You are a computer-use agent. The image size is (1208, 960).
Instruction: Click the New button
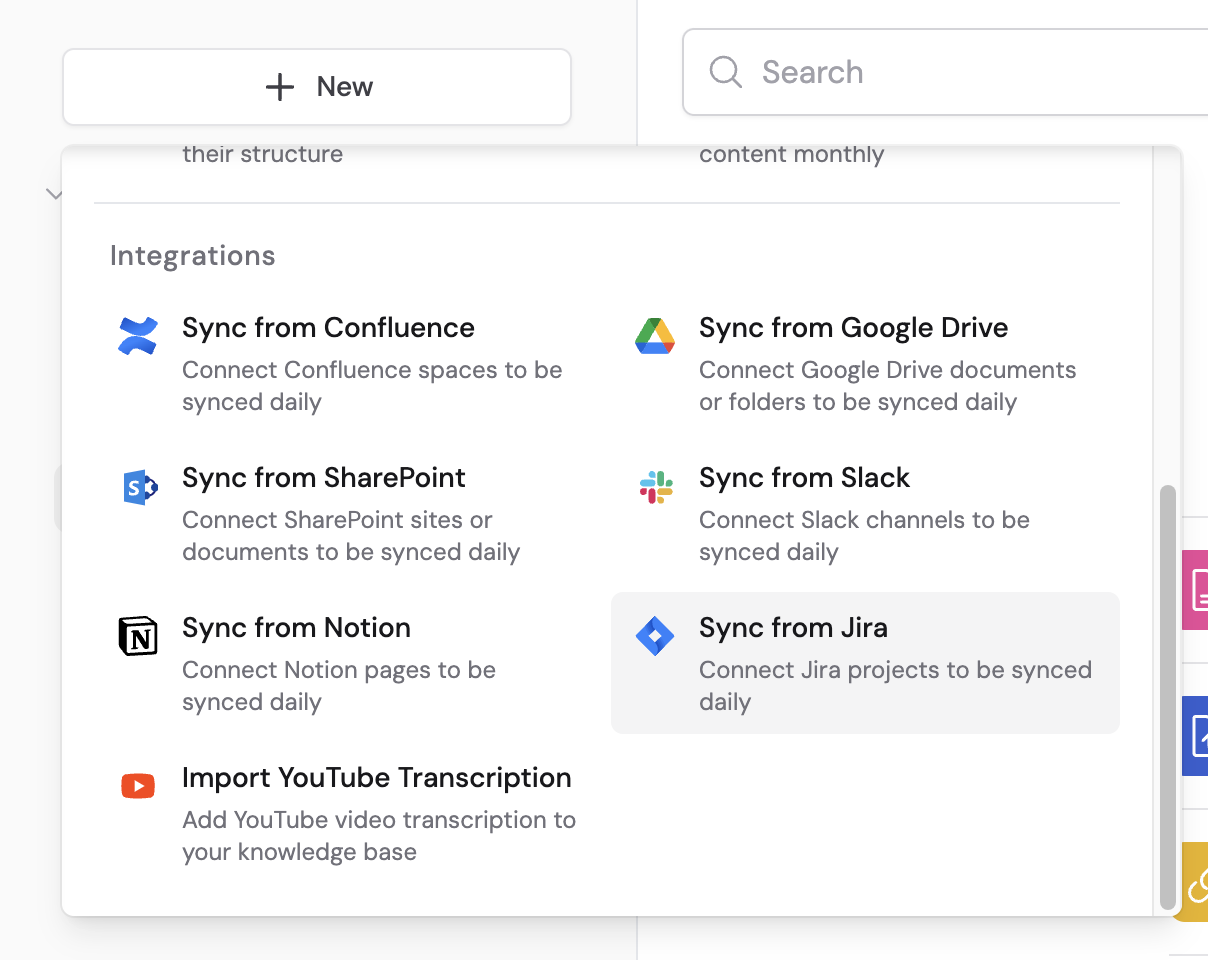[317, 87]
